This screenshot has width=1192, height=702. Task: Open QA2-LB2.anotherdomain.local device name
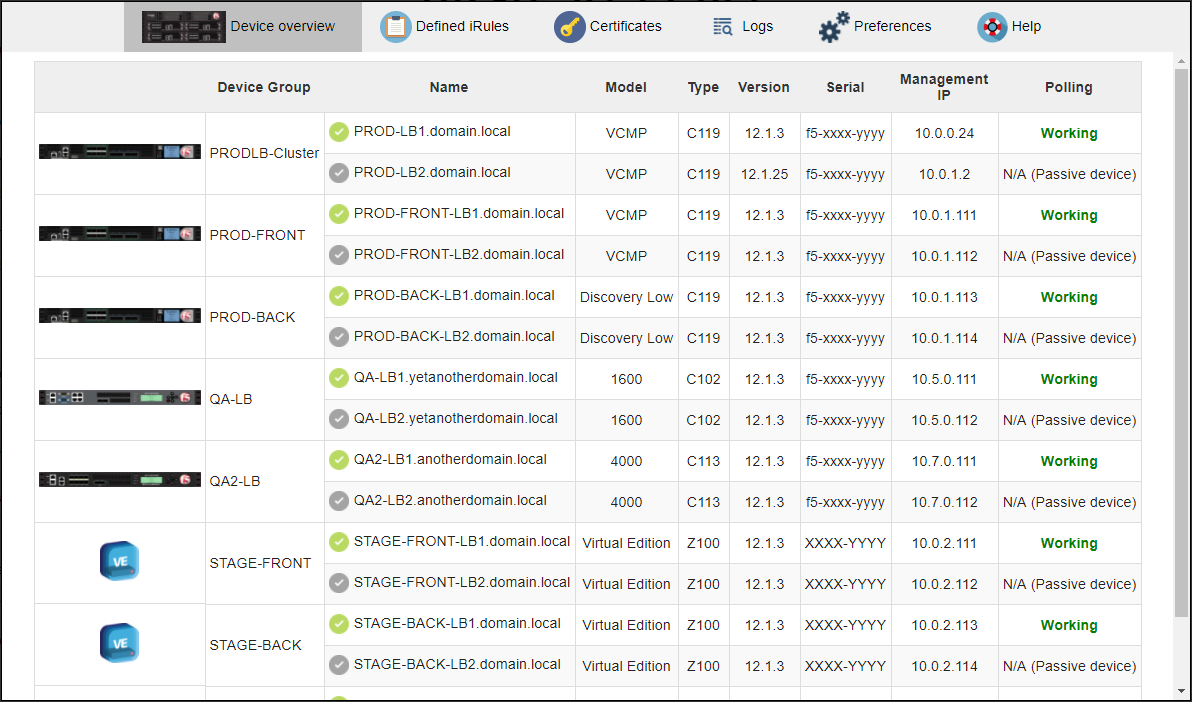[450, 500]
